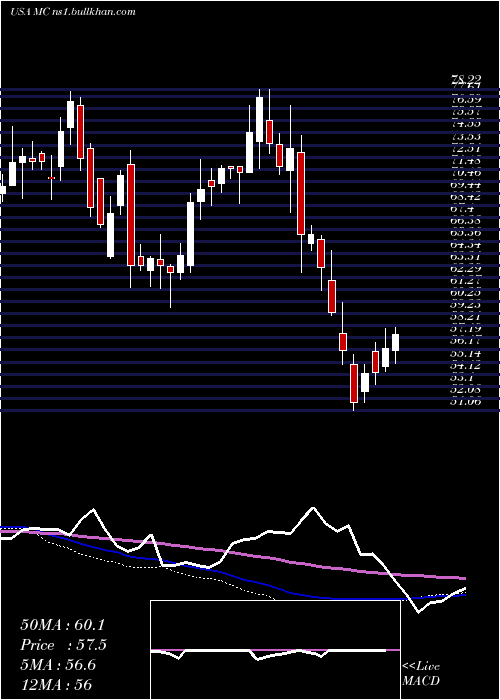Click the 62.29 price axis label
500x700 pixels.
tap(466, 269)
